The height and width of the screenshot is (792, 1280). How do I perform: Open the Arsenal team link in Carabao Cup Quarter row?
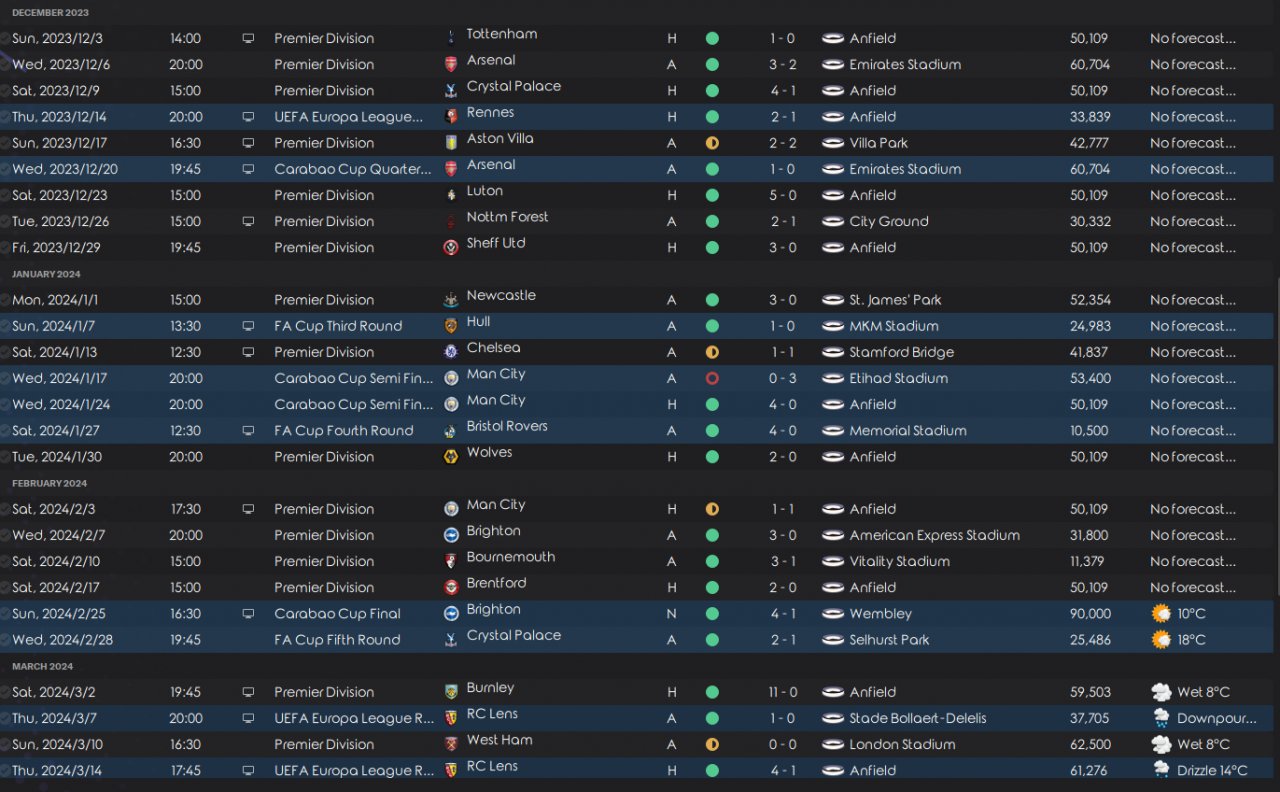[x=491, y=165]
